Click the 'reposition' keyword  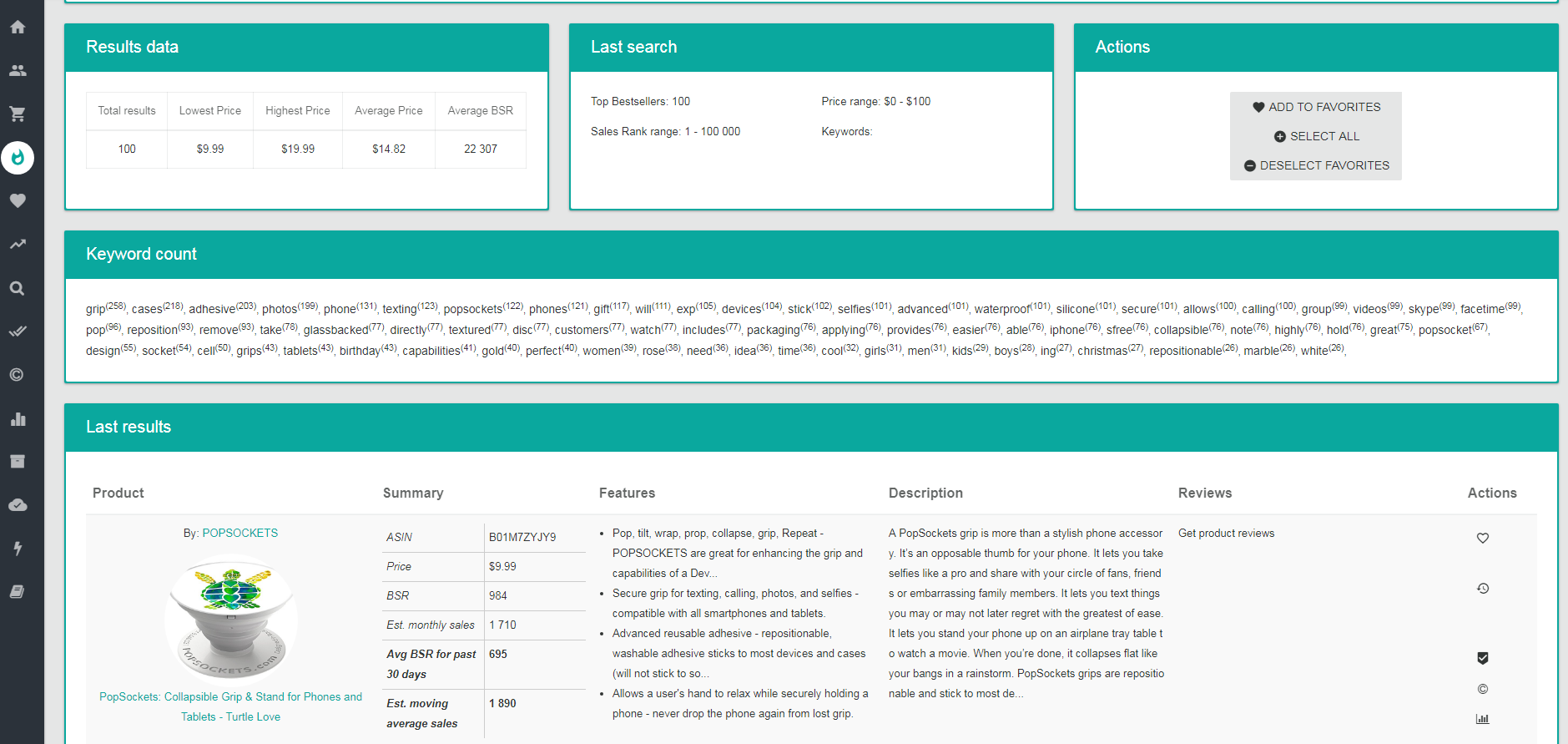152,330
